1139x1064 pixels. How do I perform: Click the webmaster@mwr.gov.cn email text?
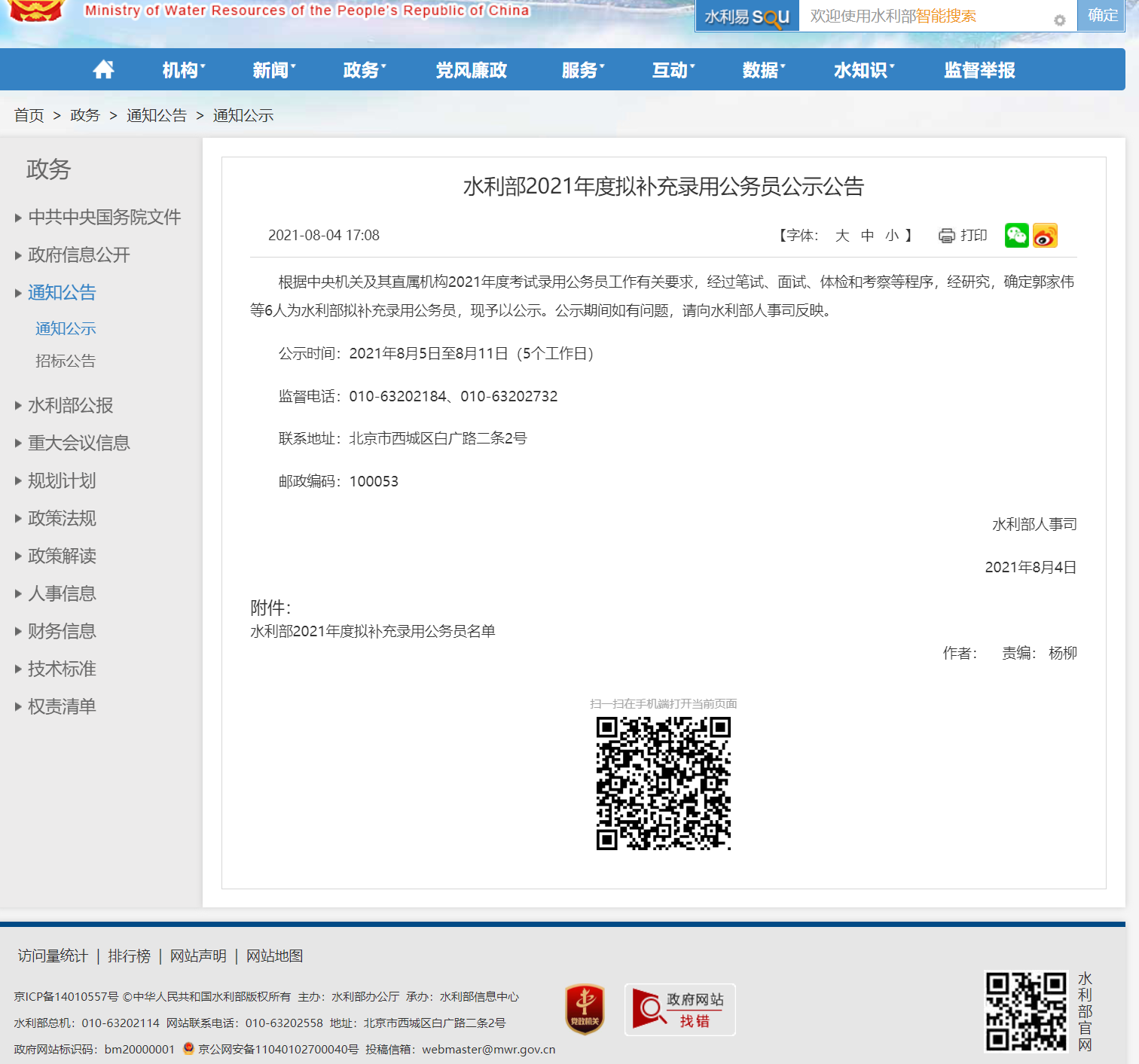(x=488, y=1049)
